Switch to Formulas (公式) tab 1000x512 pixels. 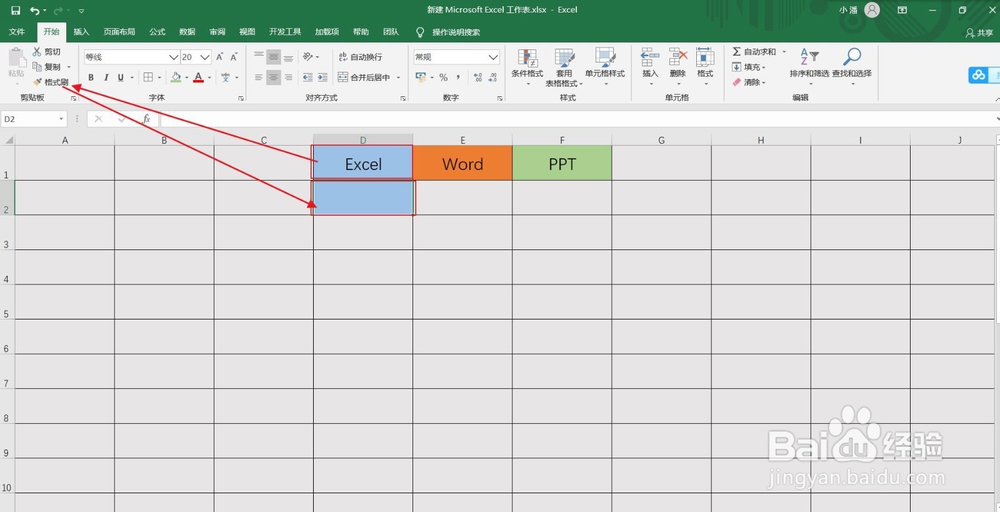(x=157, y=32)
